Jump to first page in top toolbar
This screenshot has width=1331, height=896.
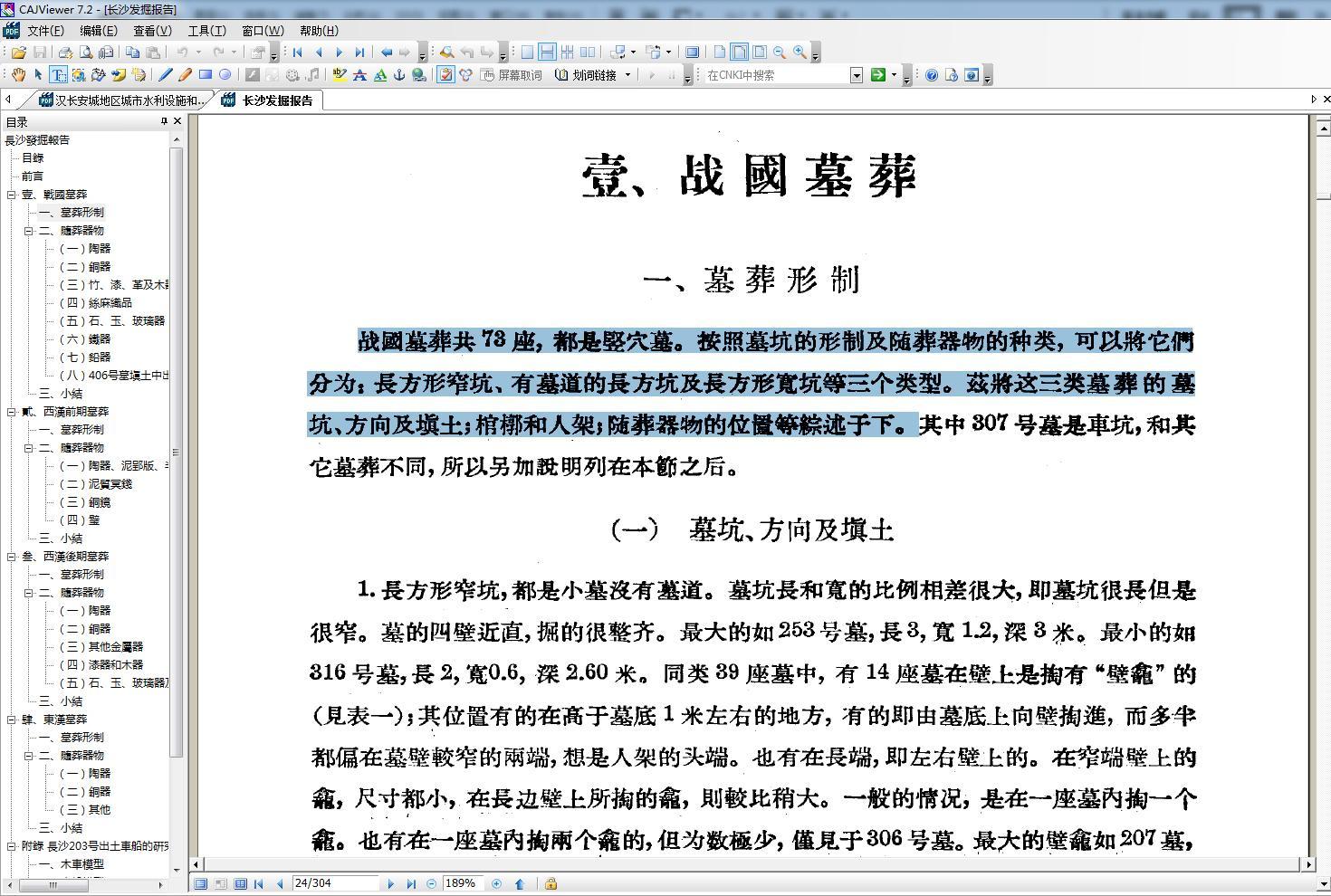(x=297, y=52)
